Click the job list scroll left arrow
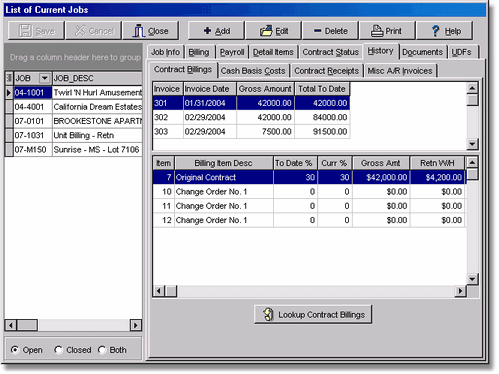Screen dimensions: 499x374 tap(11, 325)
